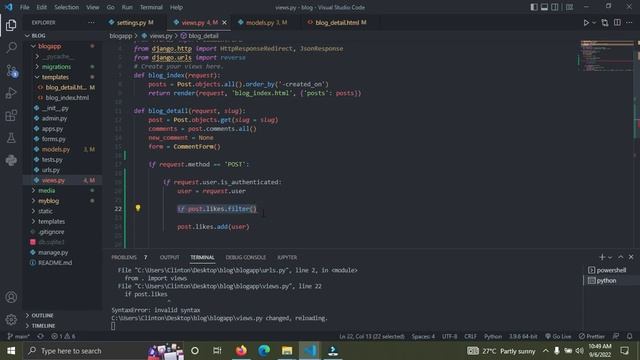Viewport: 640px width, 360px height.
Task: Click Prettier status bar item
Action: [591, 336]
